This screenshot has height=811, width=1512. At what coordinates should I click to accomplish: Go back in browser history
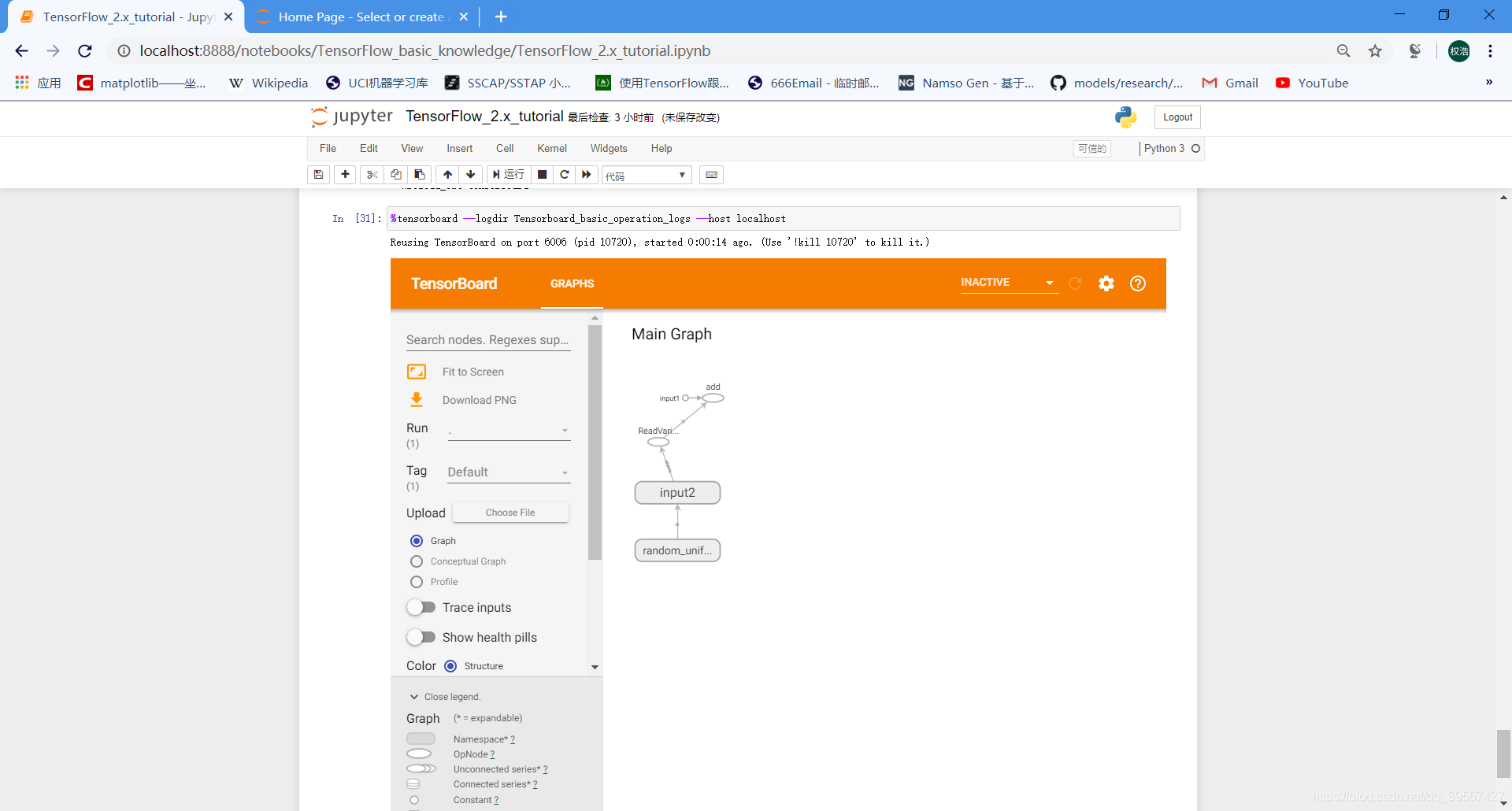point(21,51)
